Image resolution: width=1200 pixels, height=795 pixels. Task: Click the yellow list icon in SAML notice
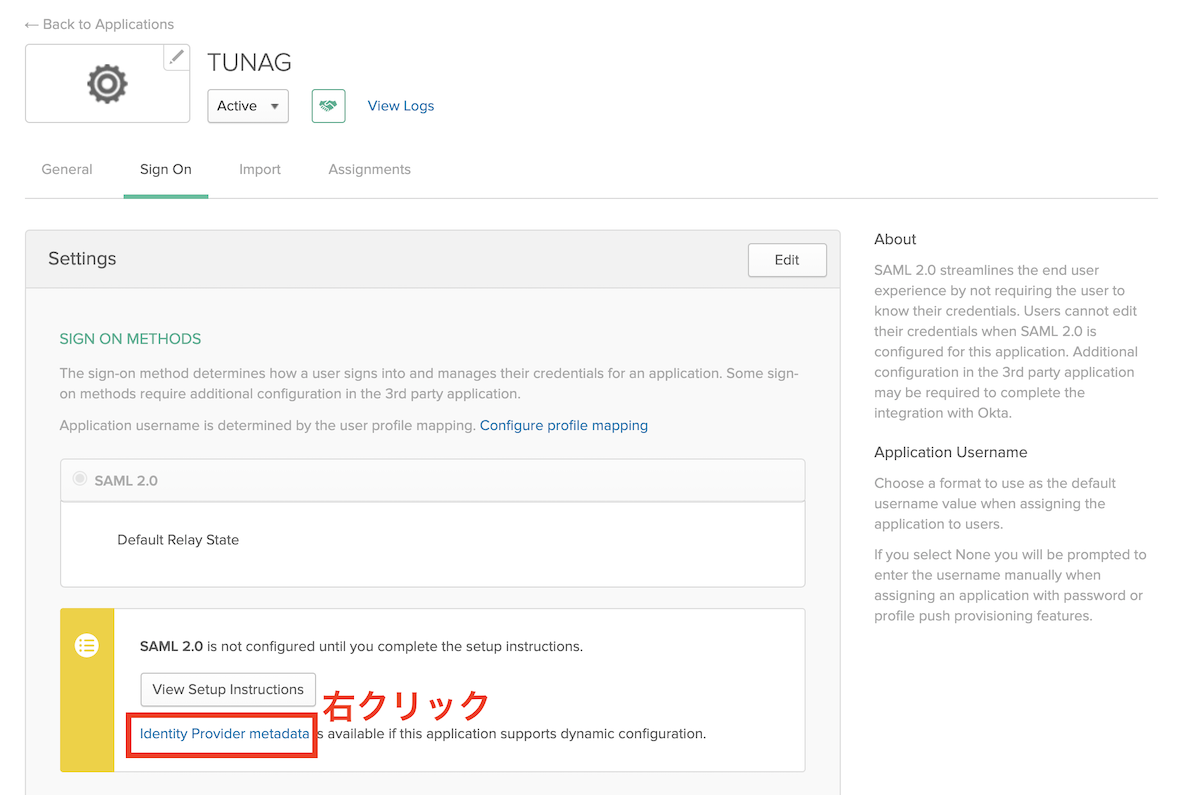click(87, 646)
